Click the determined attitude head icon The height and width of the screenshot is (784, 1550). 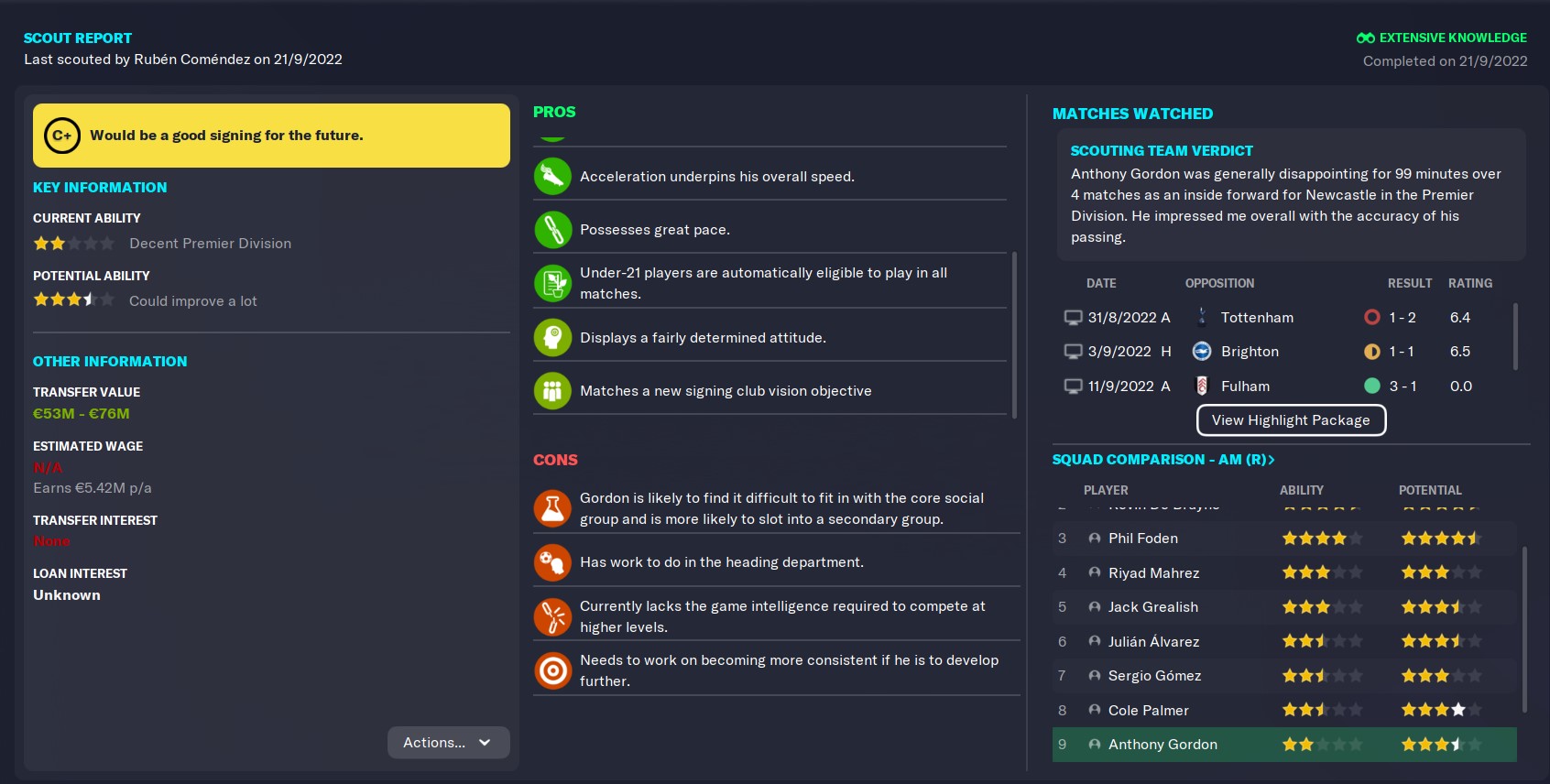click(552, 338)
